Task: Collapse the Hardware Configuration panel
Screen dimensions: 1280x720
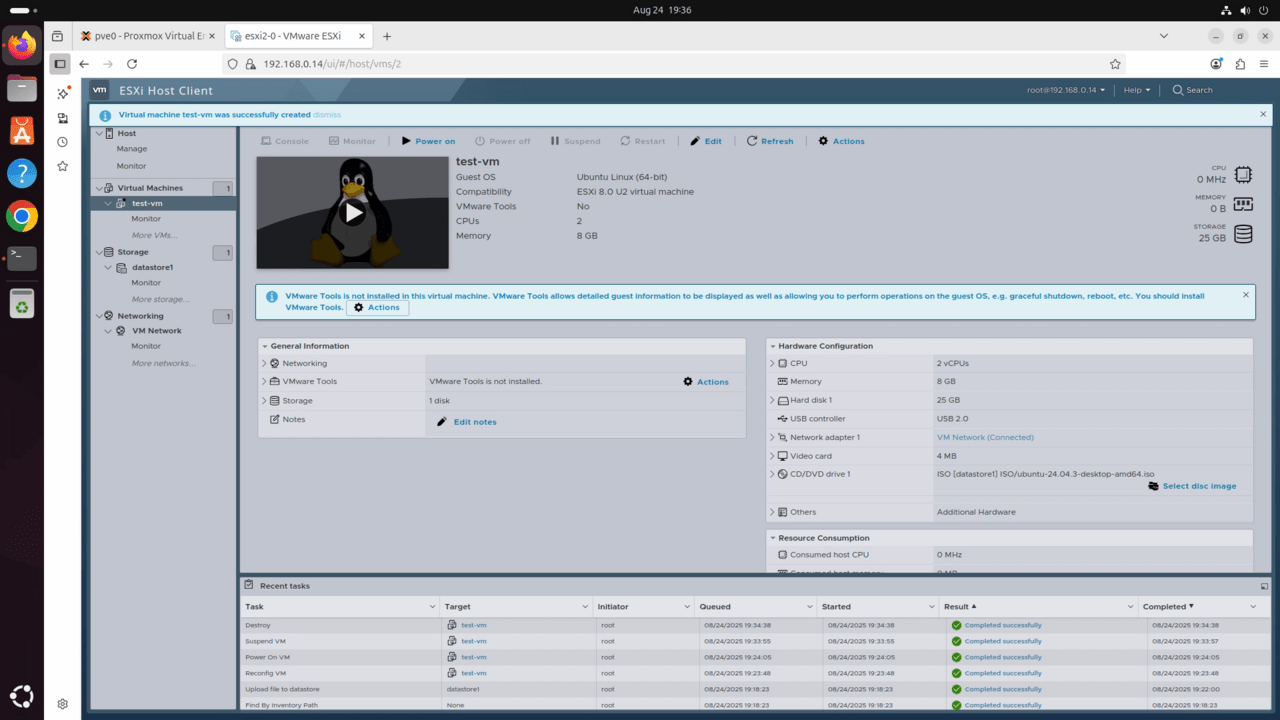Action: tap(772, 346)
